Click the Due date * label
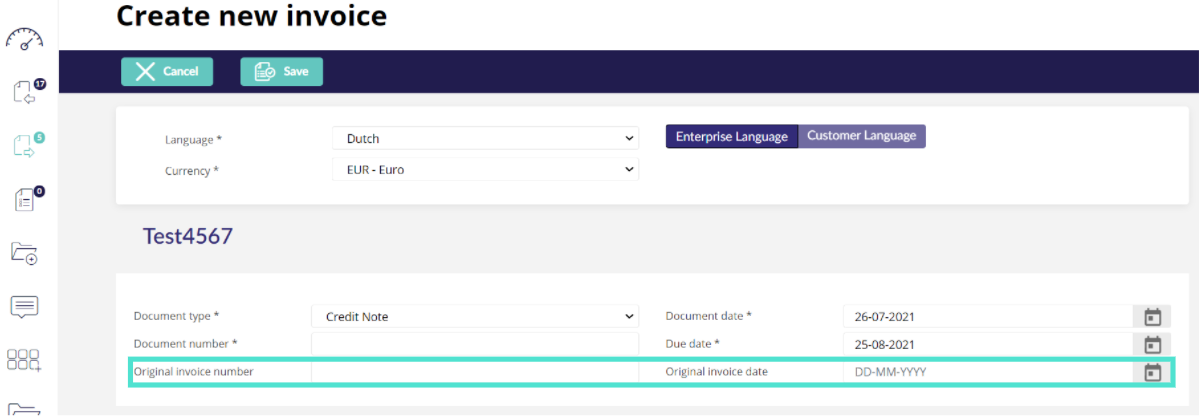The width and height of the screenshot is (1202, 416). tap(692, 344)
